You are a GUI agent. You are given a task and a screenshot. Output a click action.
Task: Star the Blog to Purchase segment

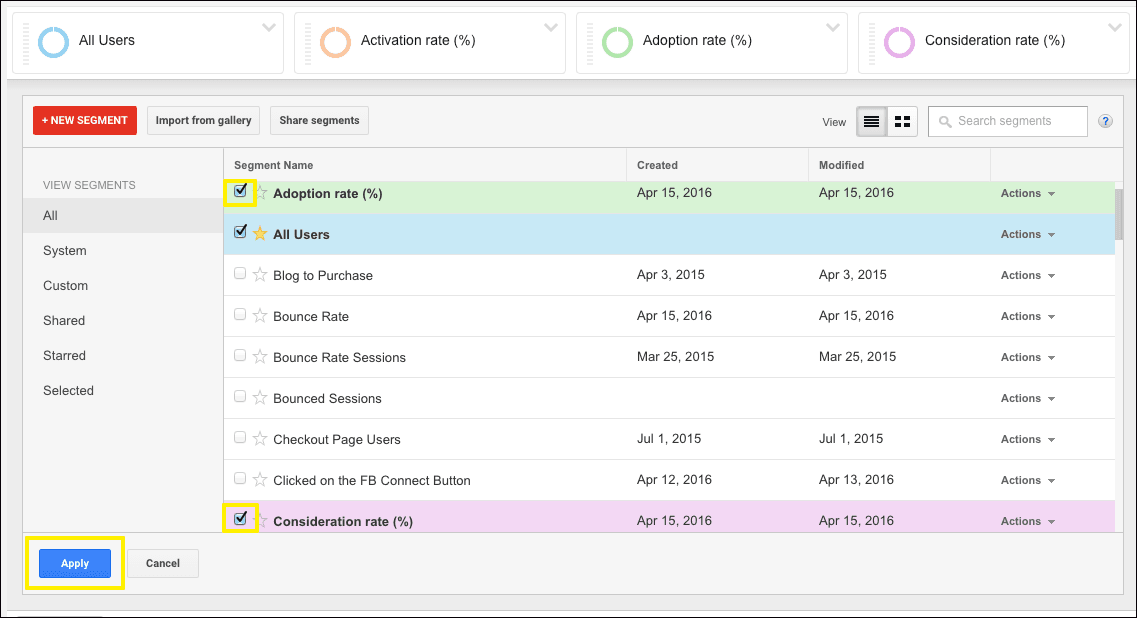[x=260, y=275]
